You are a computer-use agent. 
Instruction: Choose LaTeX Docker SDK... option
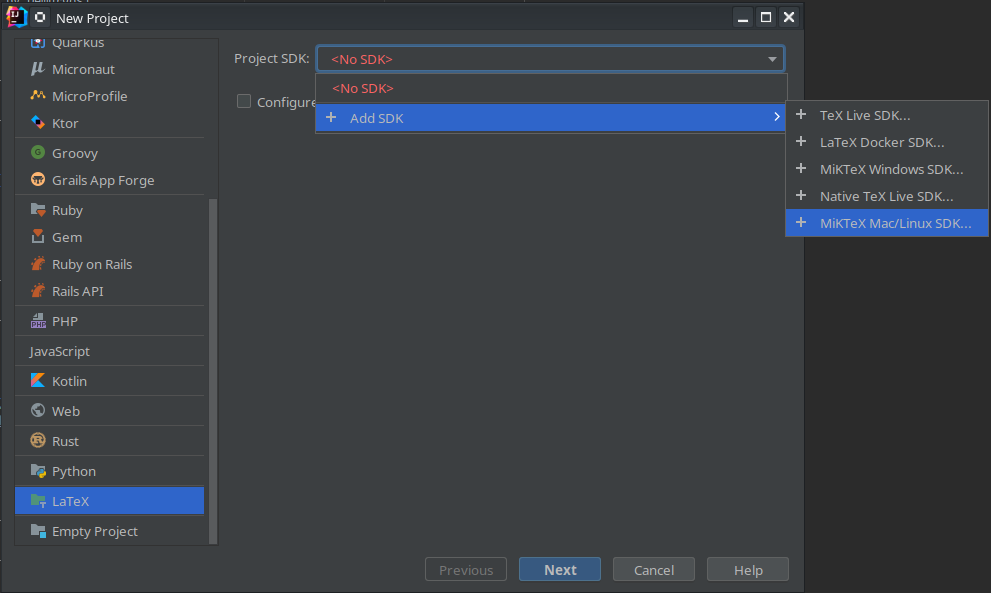pos(887,142)
